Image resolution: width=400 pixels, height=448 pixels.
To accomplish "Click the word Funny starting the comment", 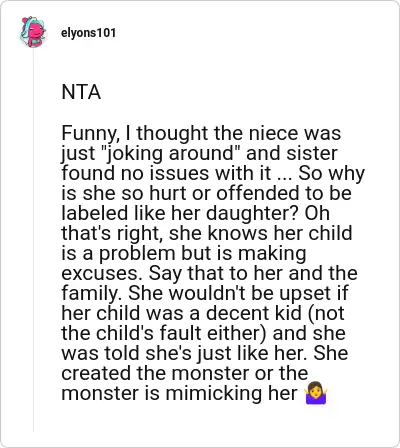I will click(88, 134).
